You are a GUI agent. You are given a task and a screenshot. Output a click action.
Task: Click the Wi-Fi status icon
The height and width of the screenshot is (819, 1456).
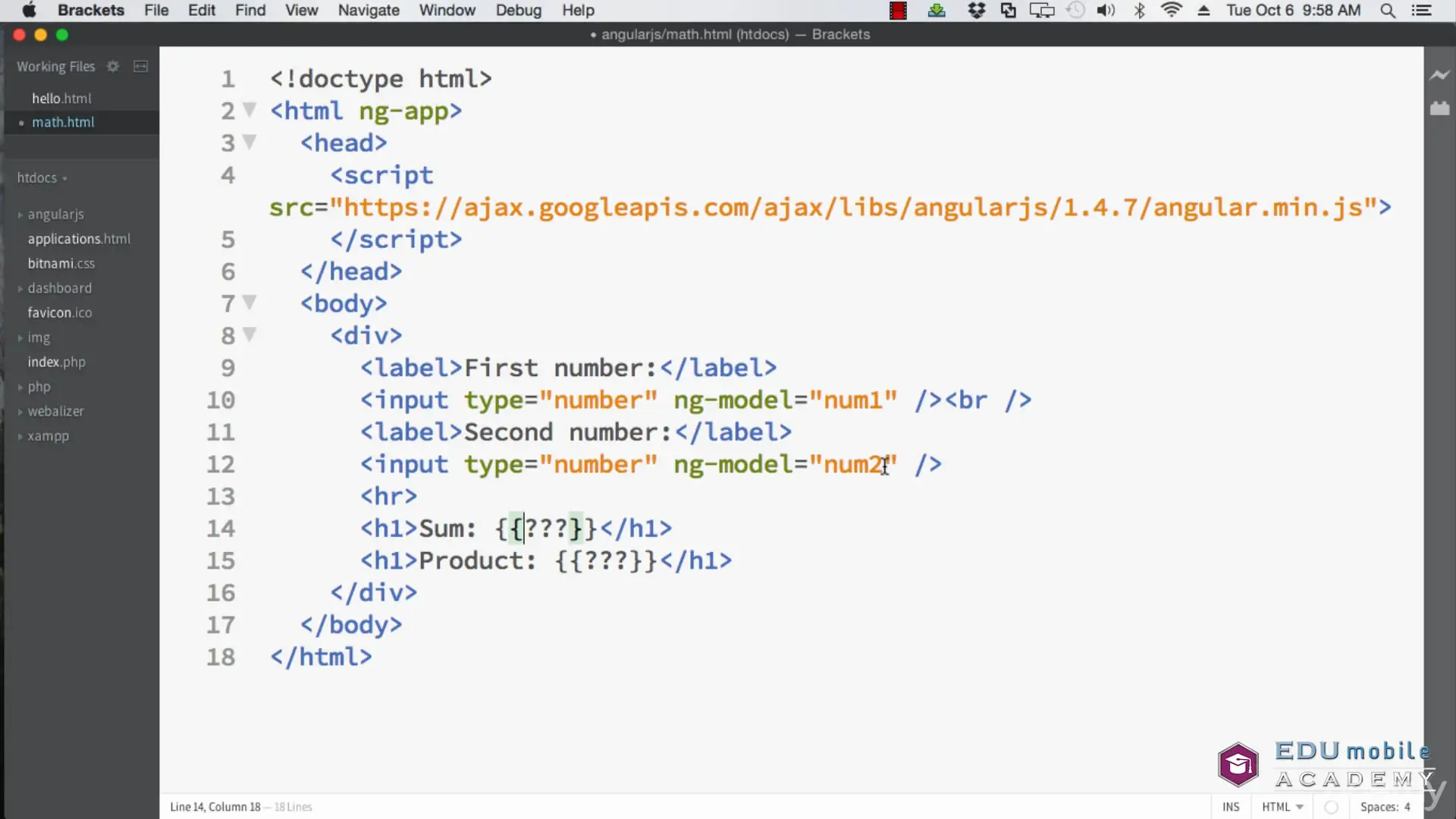[x=1171, y=11]
